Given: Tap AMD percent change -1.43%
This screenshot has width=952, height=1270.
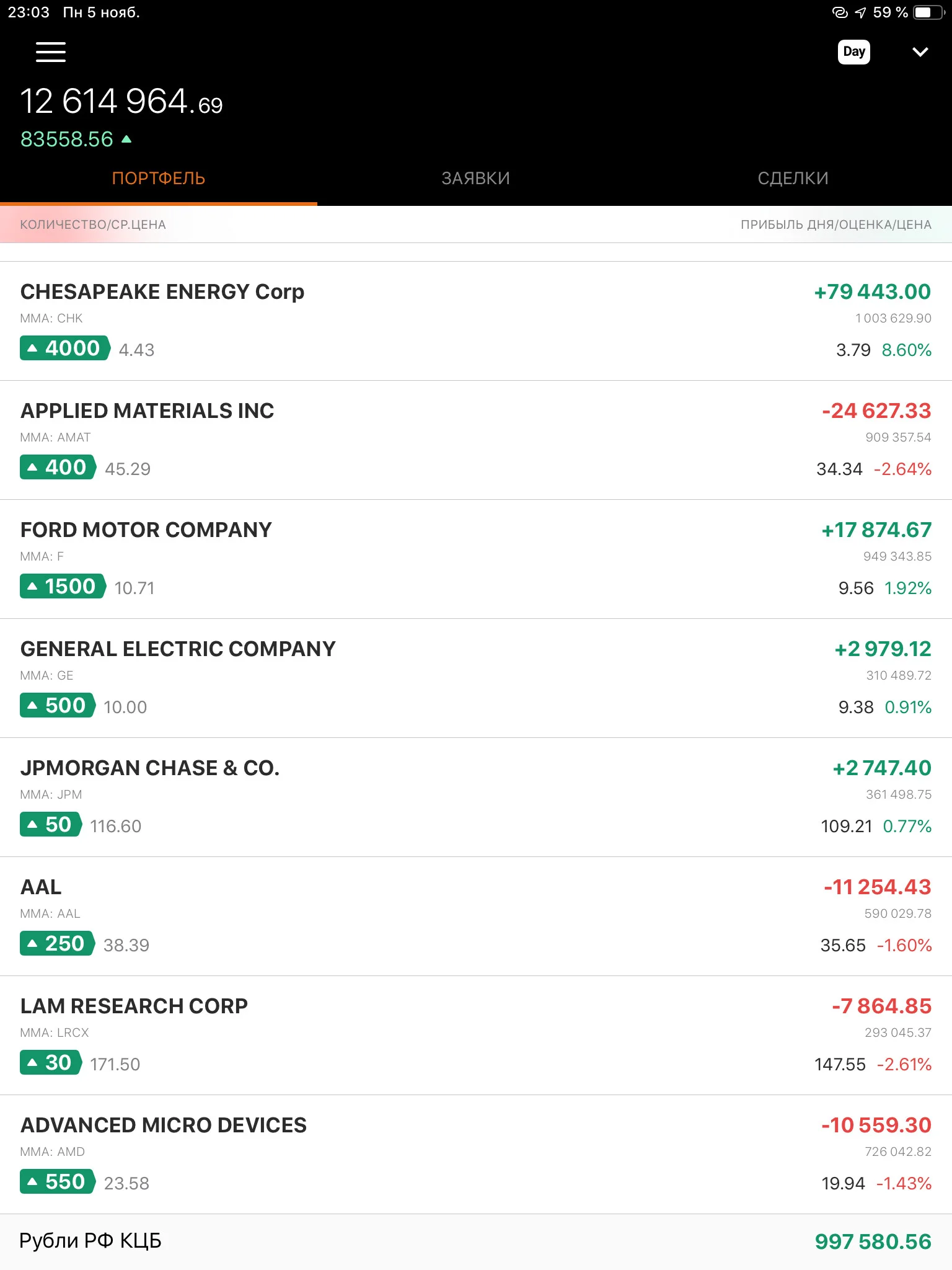Looking at the screenshot, I should (904, 1183).
